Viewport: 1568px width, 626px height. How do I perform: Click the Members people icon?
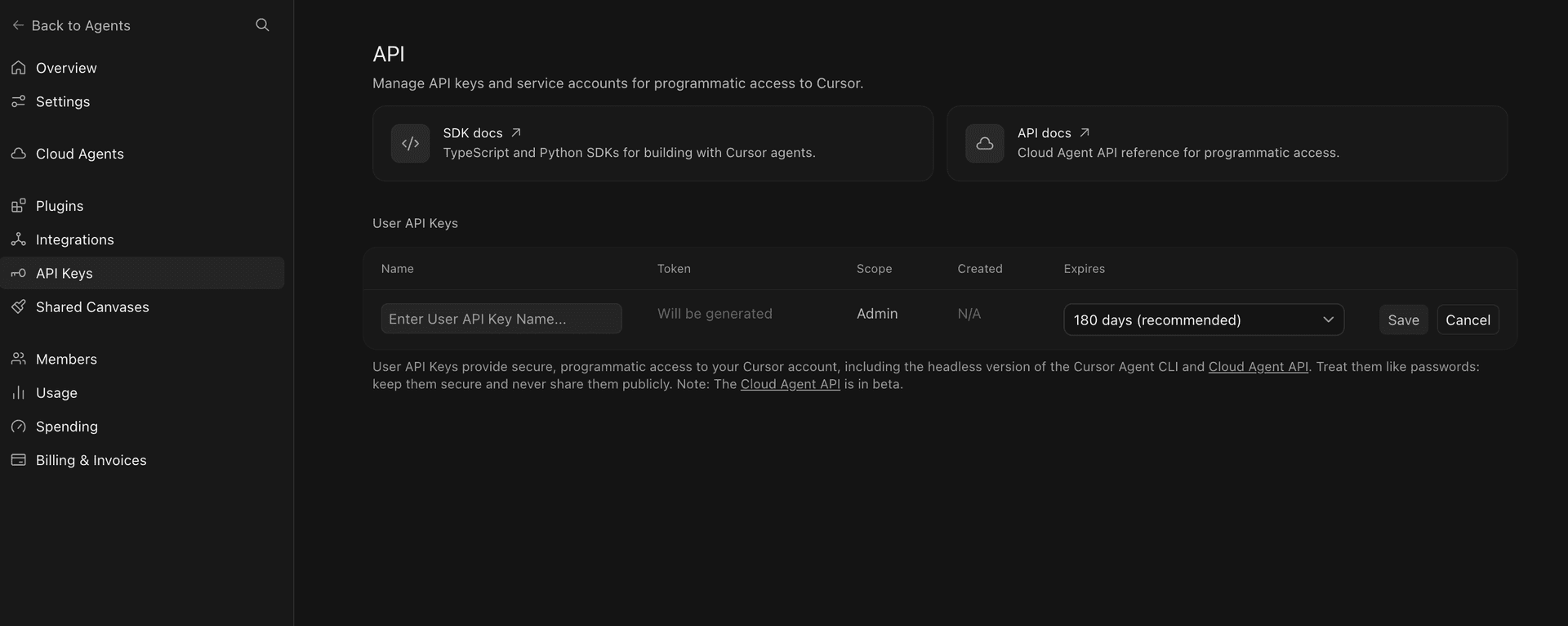pyautogui.click(x=18, y=359)
